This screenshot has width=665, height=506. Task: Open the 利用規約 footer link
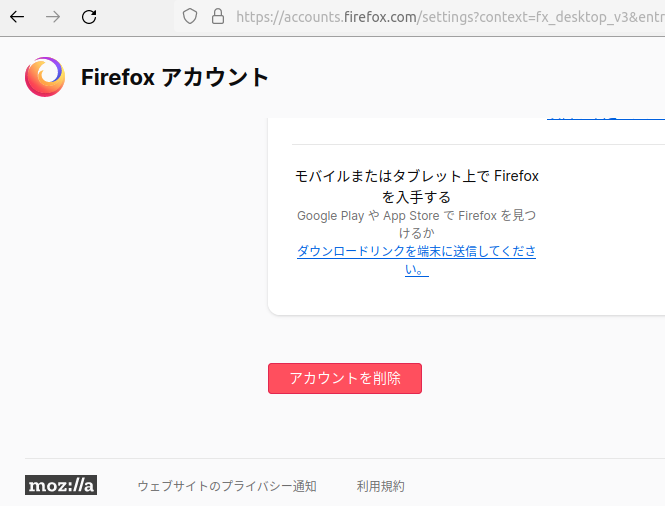point(381,486)
